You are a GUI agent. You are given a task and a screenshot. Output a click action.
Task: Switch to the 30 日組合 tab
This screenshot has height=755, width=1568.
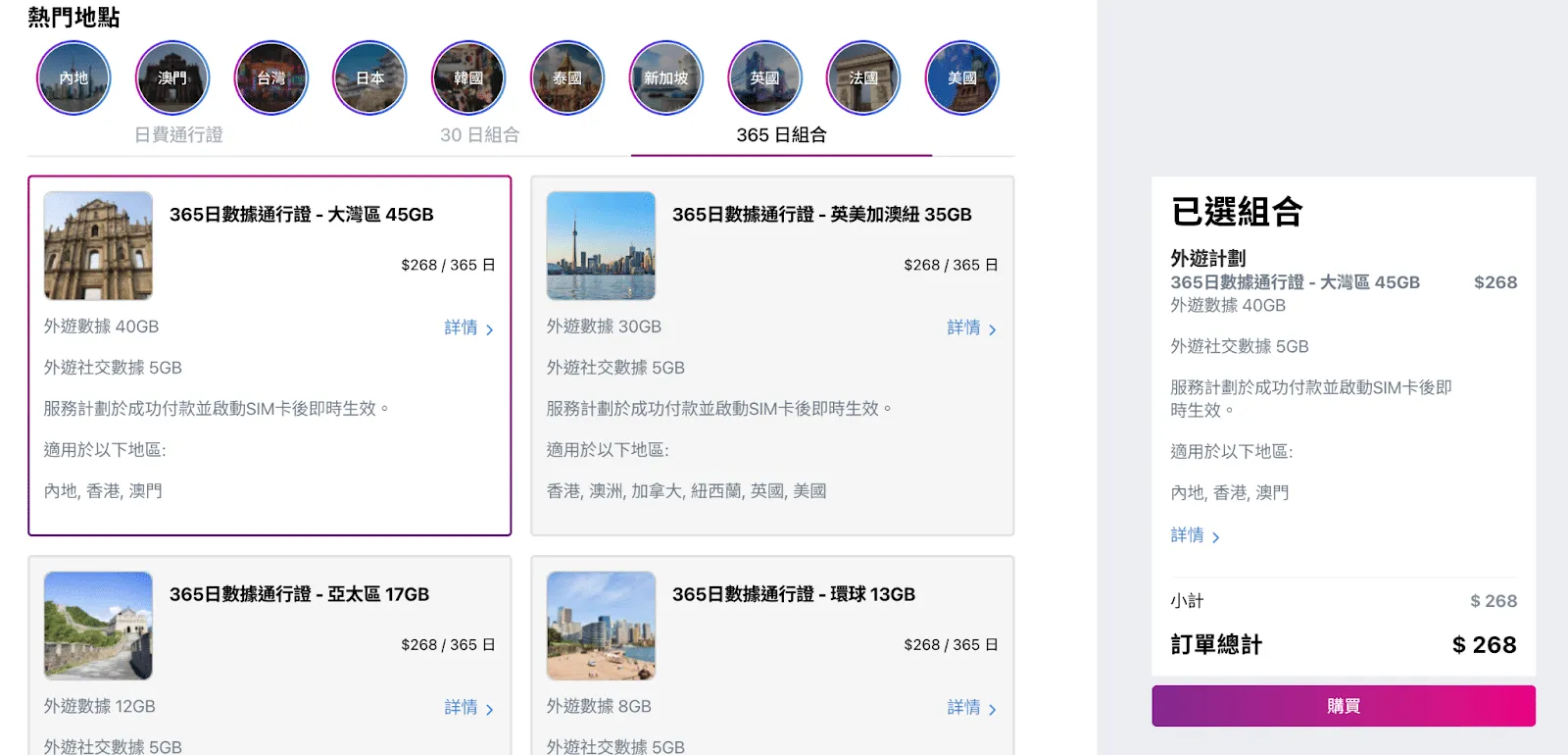[479, 135]
